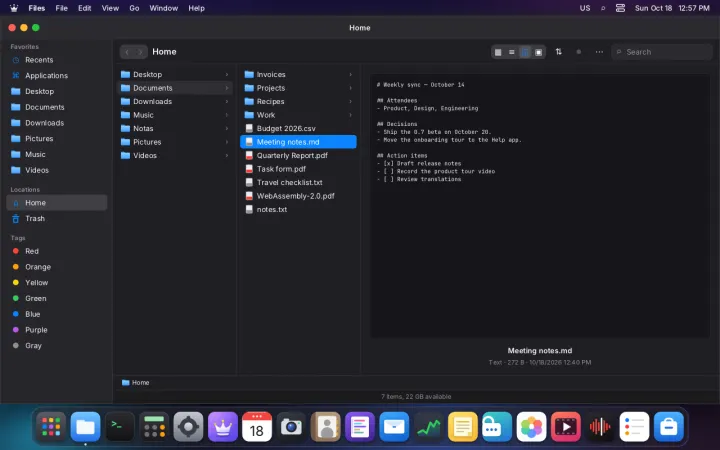
Task: Filter by the Red tag
Action: [x=56, y=251]
